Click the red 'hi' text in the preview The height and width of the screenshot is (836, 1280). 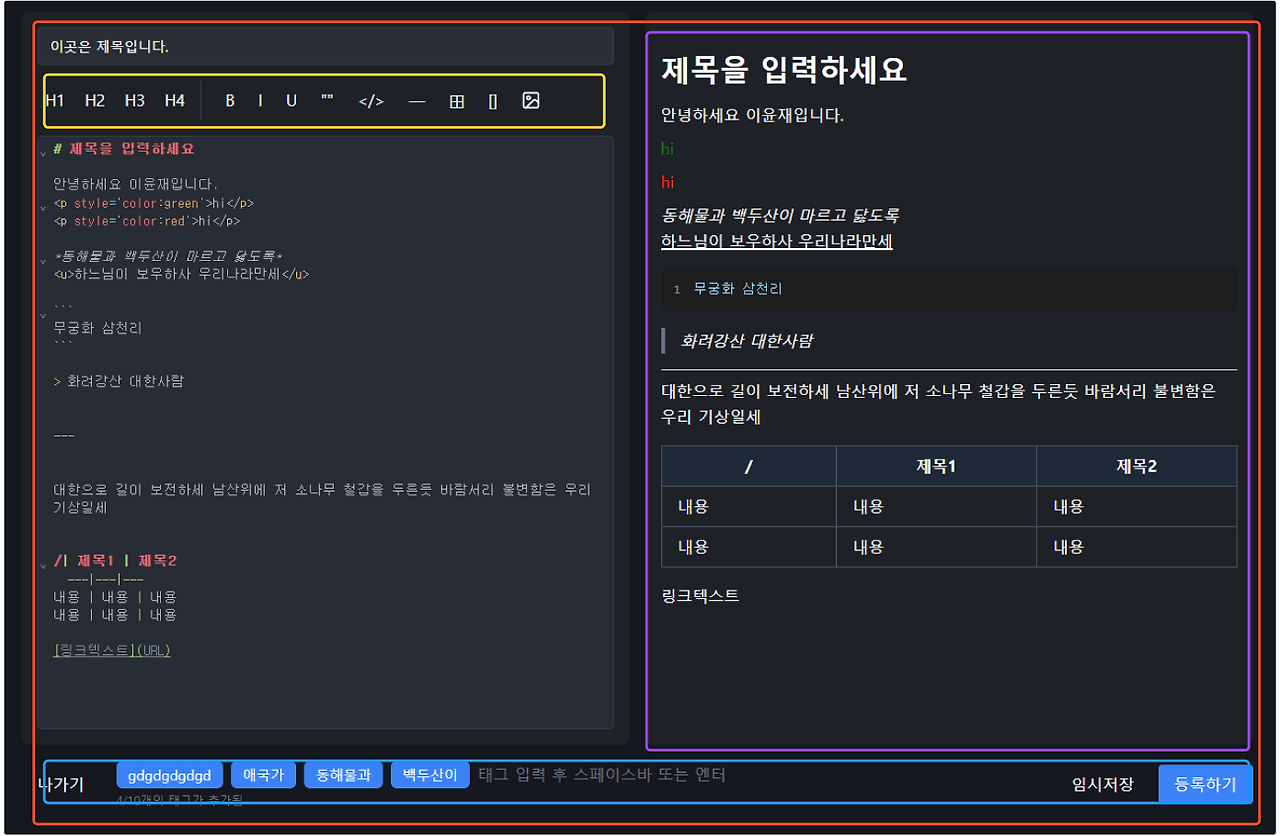pos(668,182)
